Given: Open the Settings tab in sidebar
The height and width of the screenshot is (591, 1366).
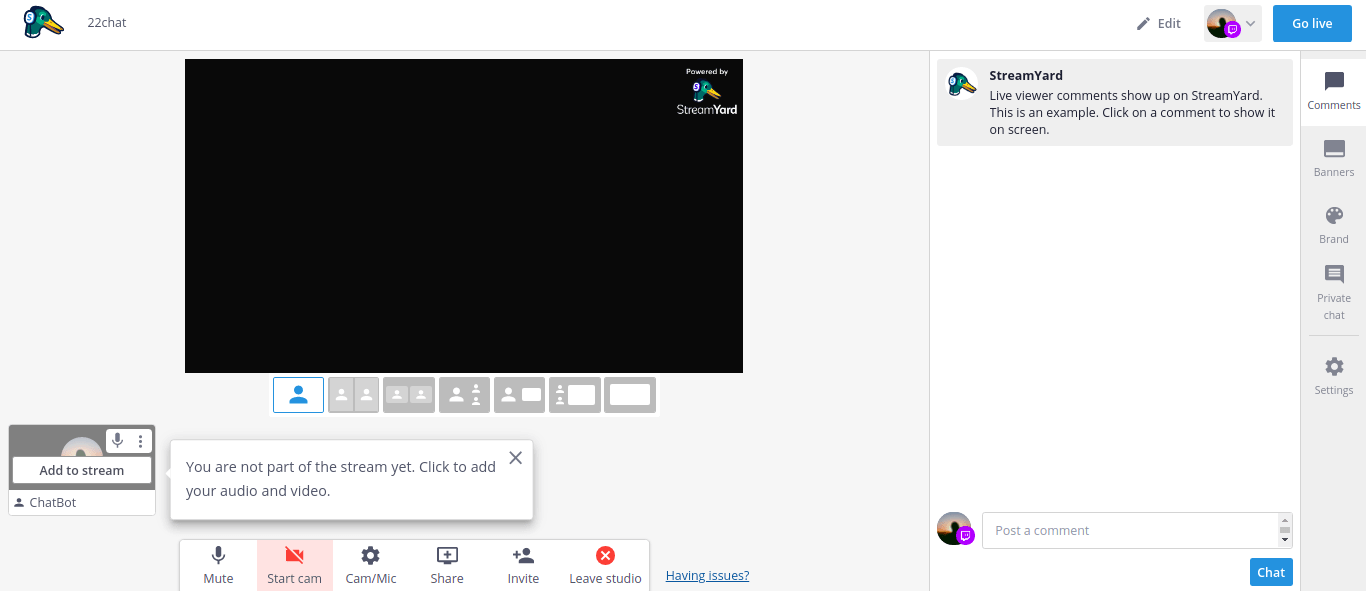Looking at the screenshot, I should tap(1334, 376).
